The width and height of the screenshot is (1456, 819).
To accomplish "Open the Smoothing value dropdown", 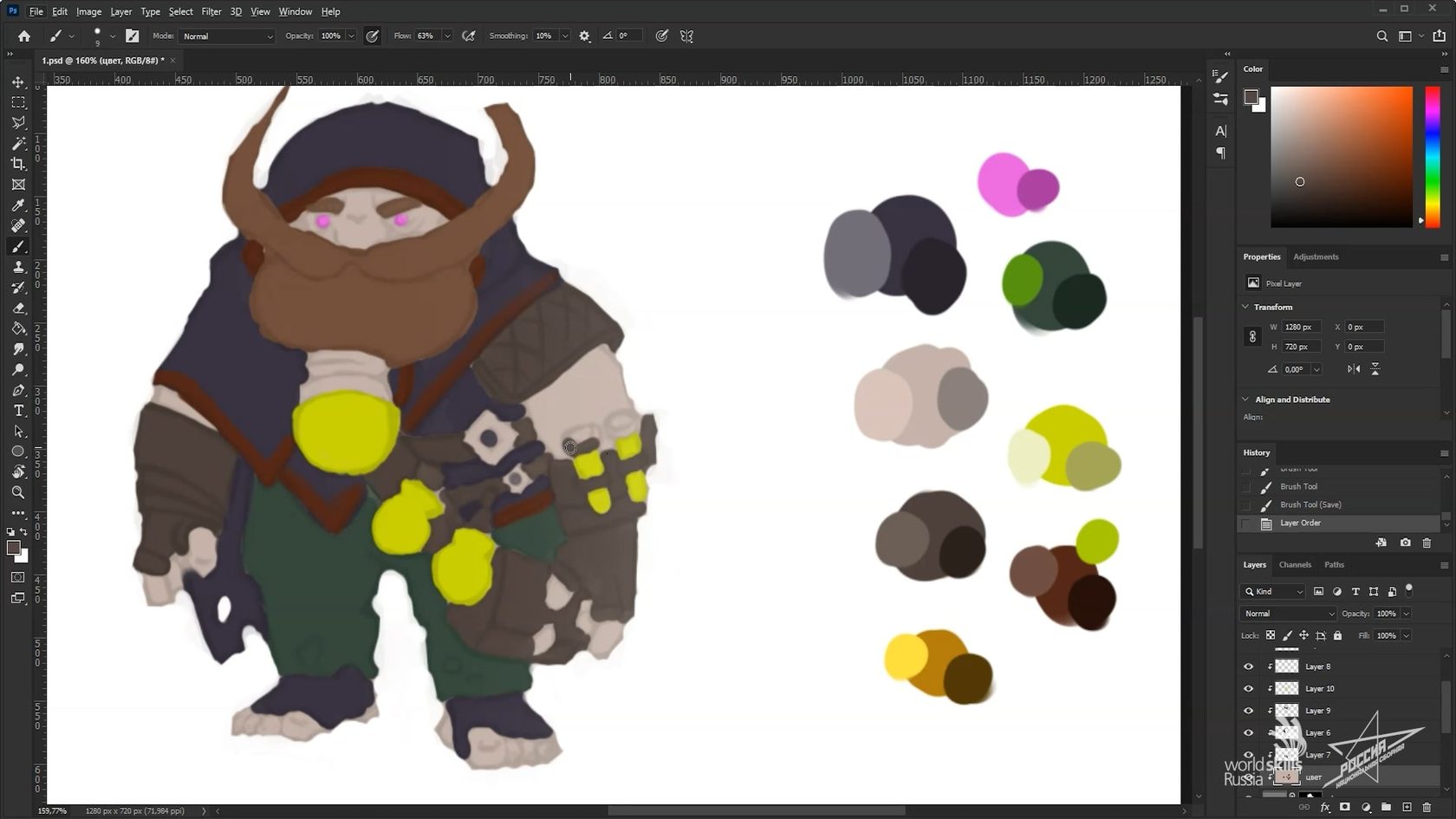I will pyautogui.click(x=565, y=36).
